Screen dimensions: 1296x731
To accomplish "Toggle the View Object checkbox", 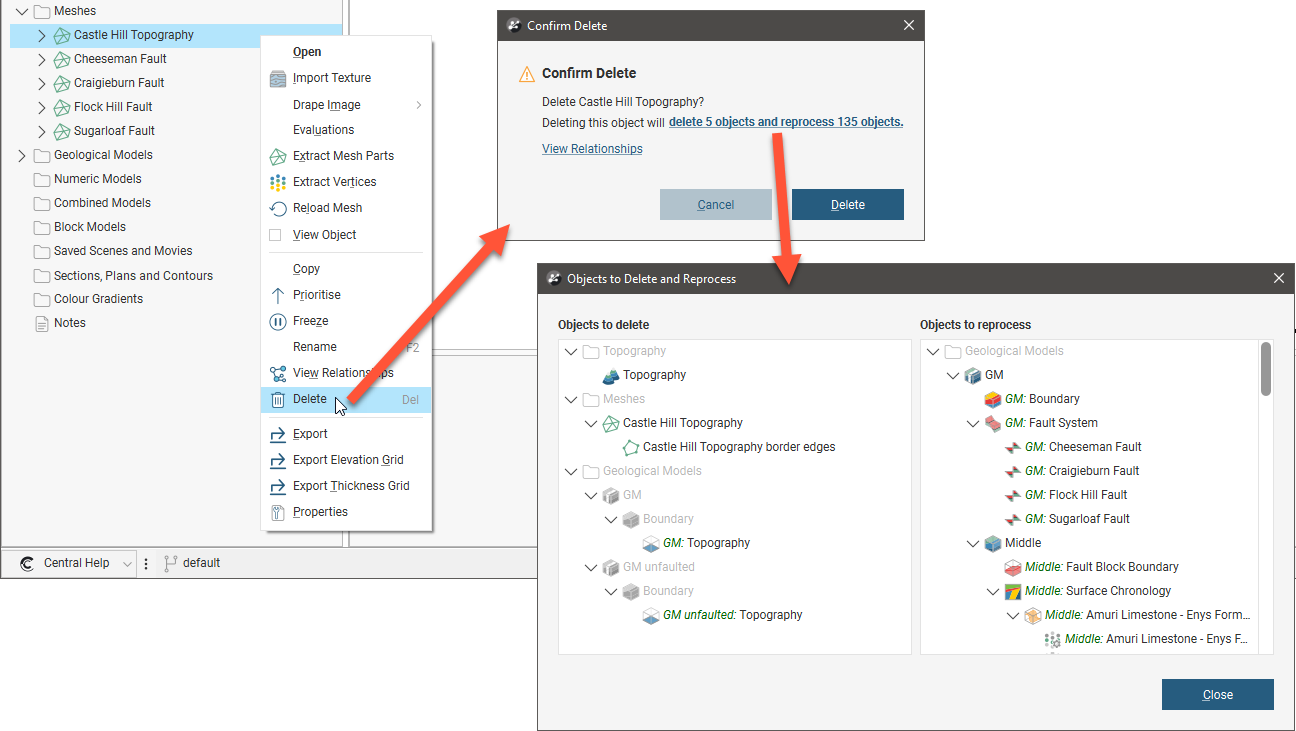I will (x=276, y=235).
